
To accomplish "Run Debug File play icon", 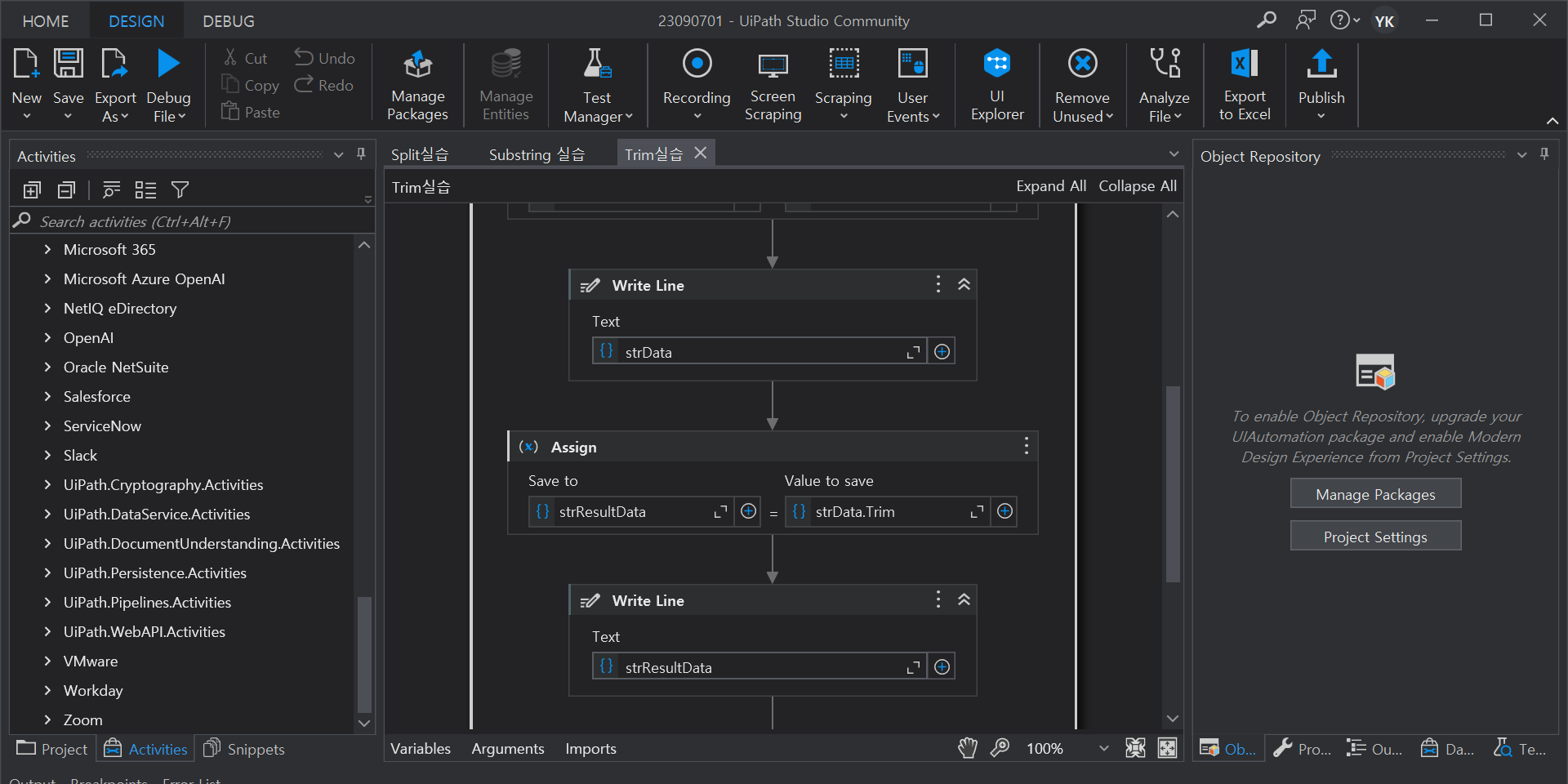I will coord(168,64).
